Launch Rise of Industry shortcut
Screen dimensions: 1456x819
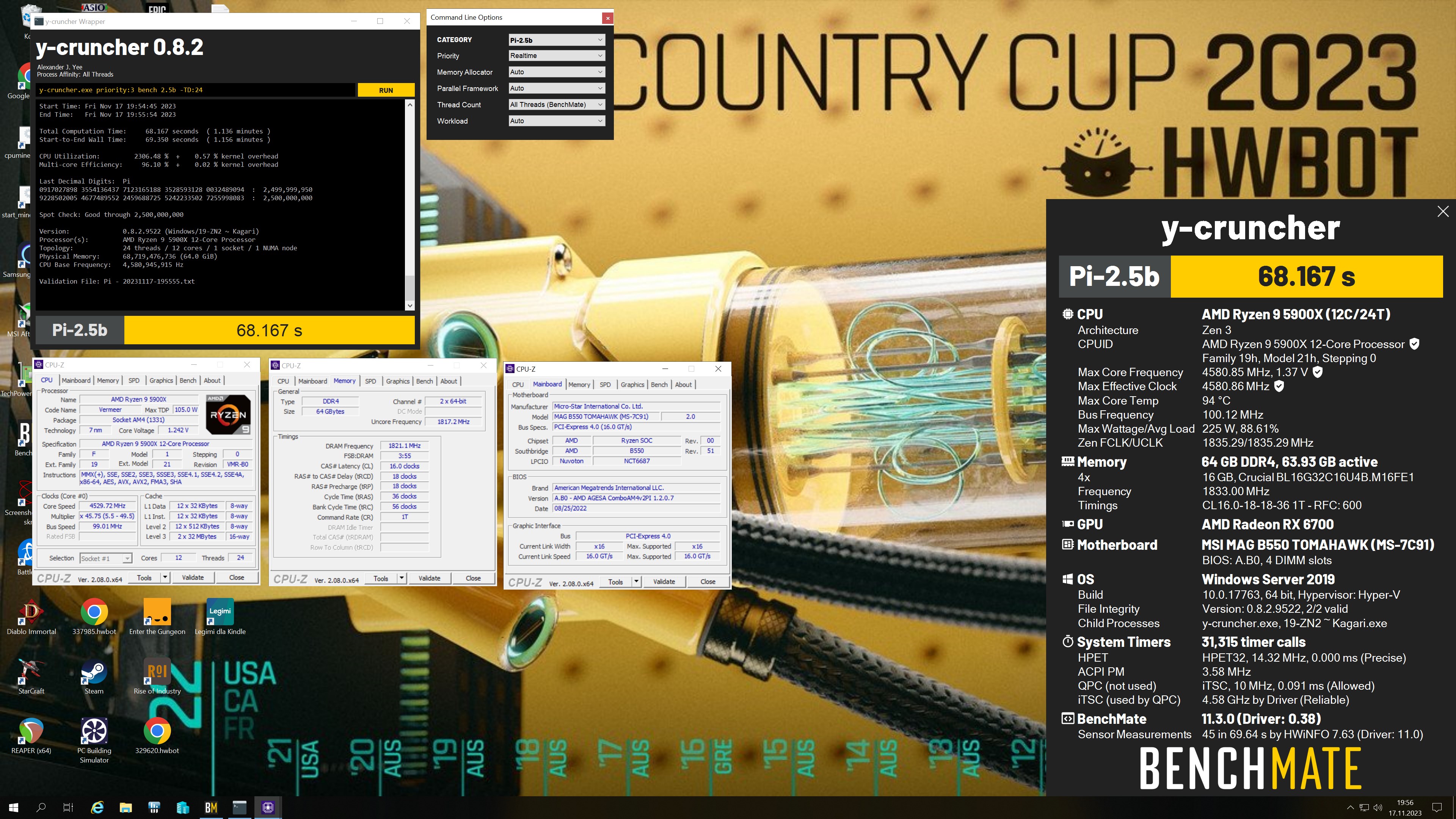157,676
